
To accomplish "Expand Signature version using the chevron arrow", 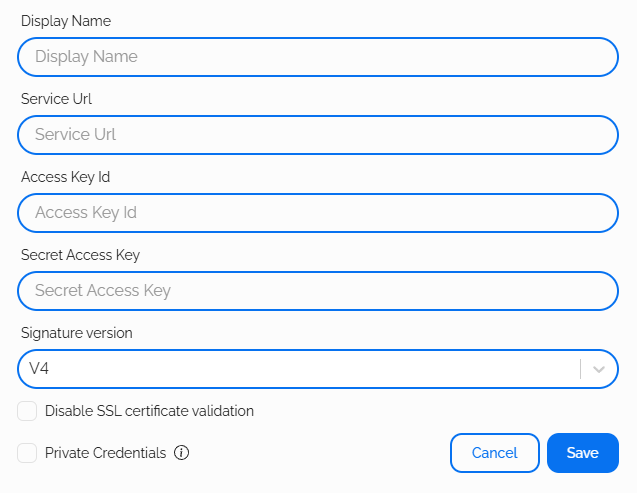I will 599,369.
